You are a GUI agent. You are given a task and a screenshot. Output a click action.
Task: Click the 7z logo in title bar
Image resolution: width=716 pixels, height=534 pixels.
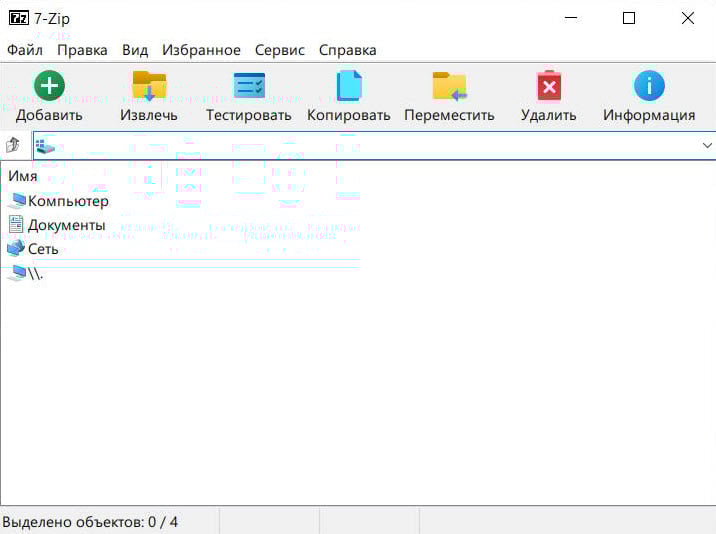click(19, 18)
